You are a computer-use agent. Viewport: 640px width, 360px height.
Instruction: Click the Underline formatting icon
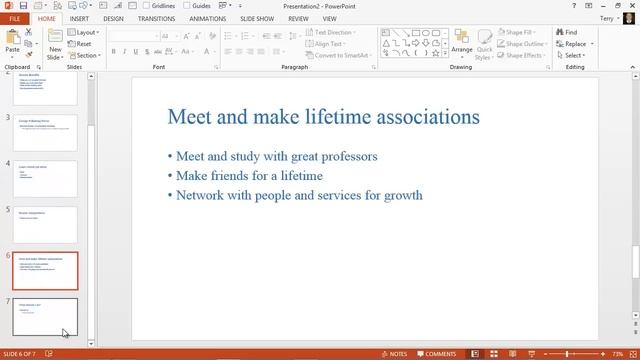point(136,51)
